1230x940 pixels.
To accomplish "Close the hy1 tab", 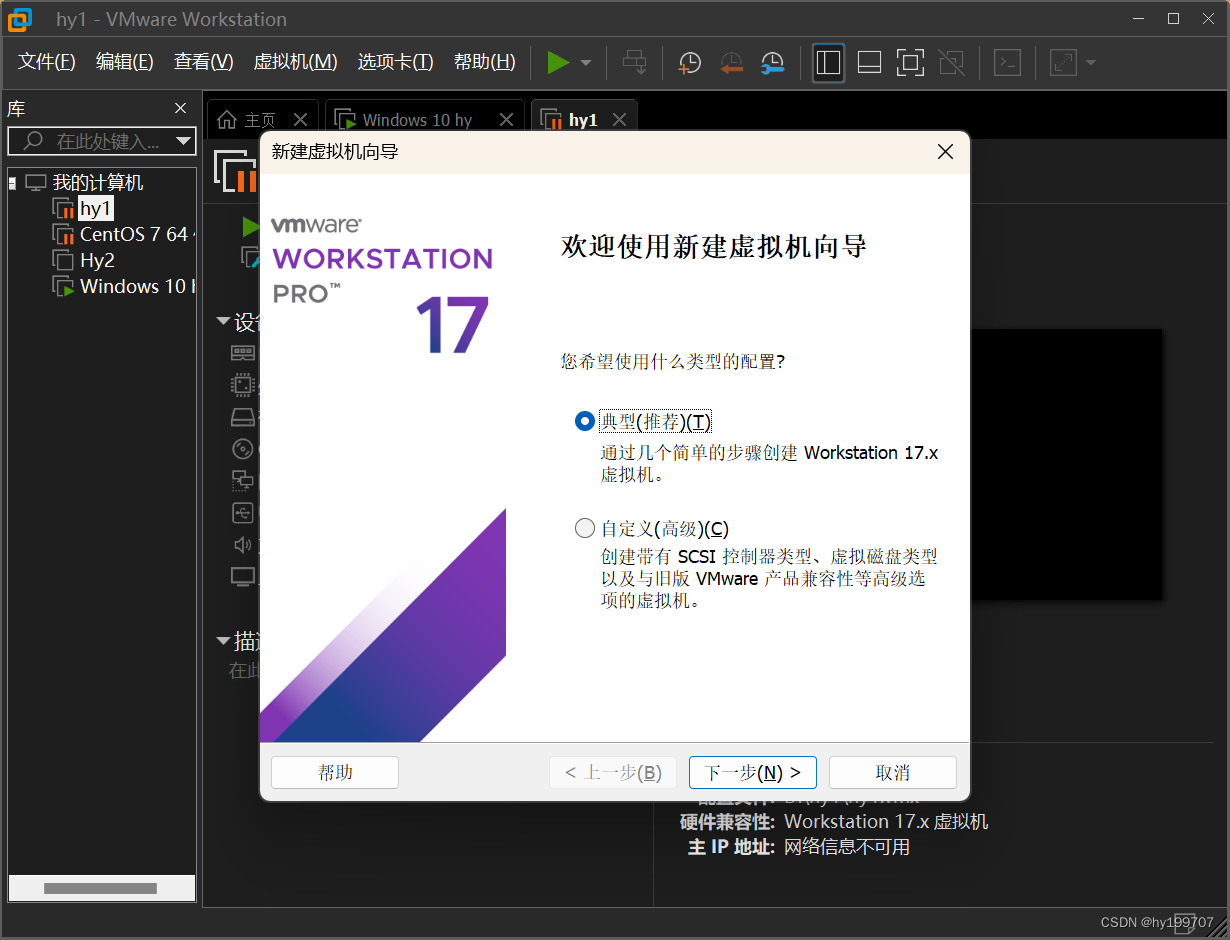I will (x=619, y=120).
